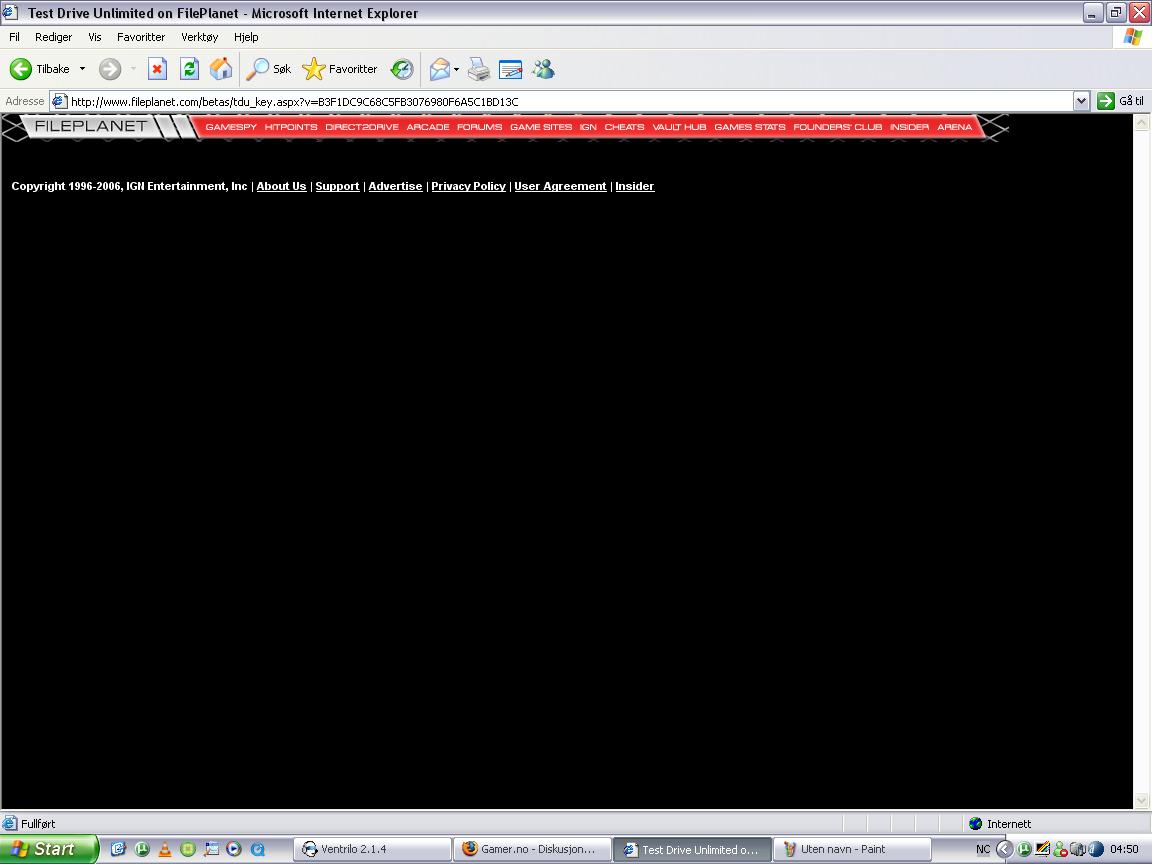Switch to Uten navn - Paint taskbar button
Viewport: 1152px width, 864px height.
tap(852, 849)
